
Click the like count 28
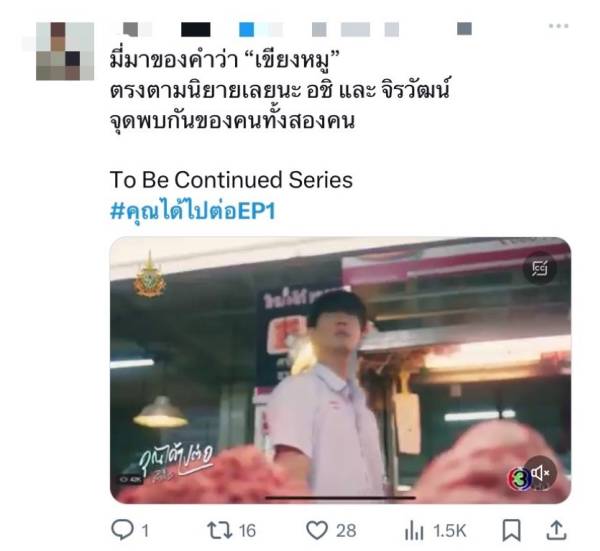point(346,531)
